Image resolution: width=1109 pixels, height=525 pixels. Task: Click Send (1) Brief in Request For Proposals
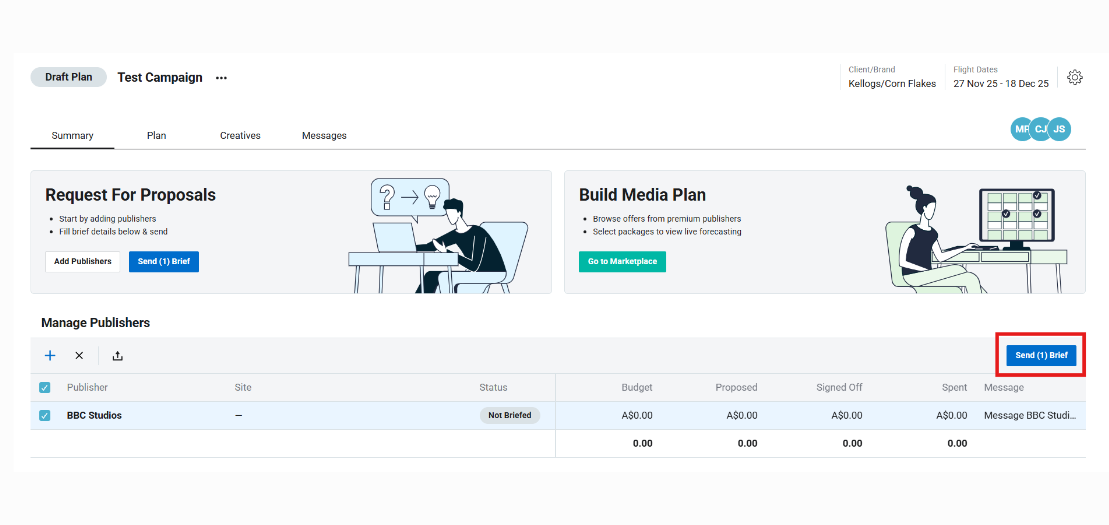[164, 261]
